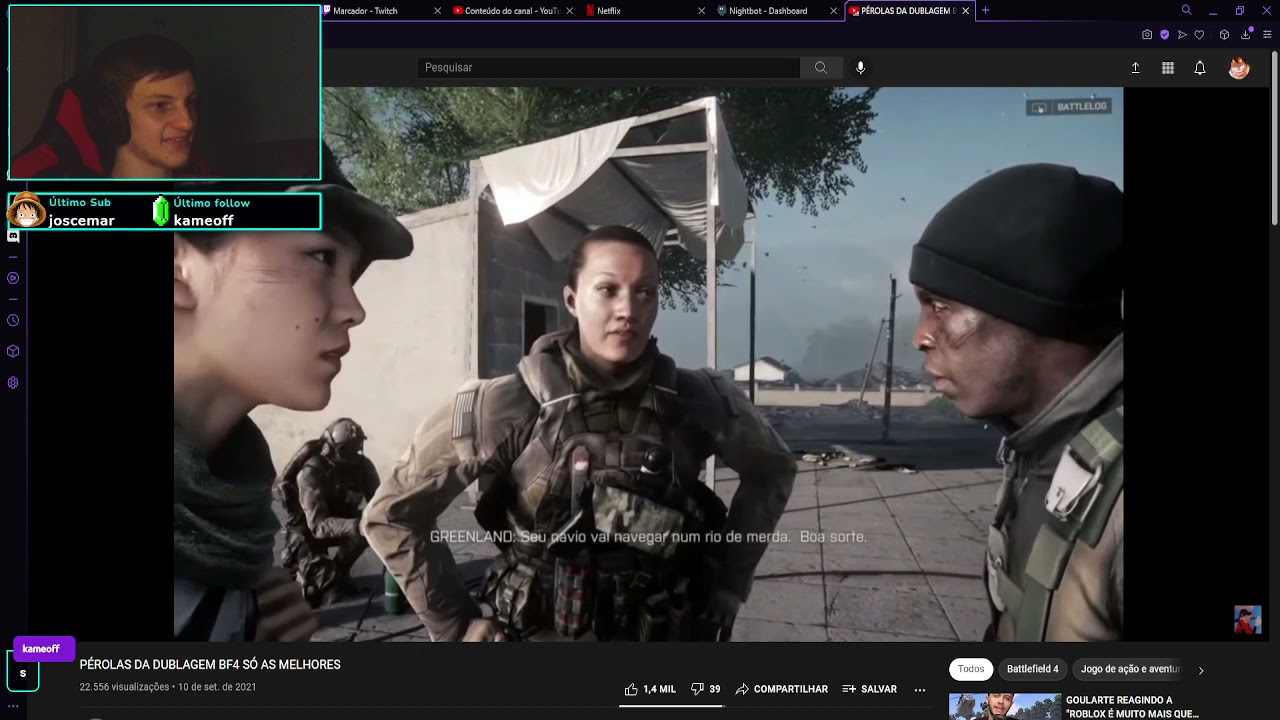Image resolution: width=1280 pixels, height=720 pixels.
Task: Close the Netflix tab
Action: click(x=701, y=10)
